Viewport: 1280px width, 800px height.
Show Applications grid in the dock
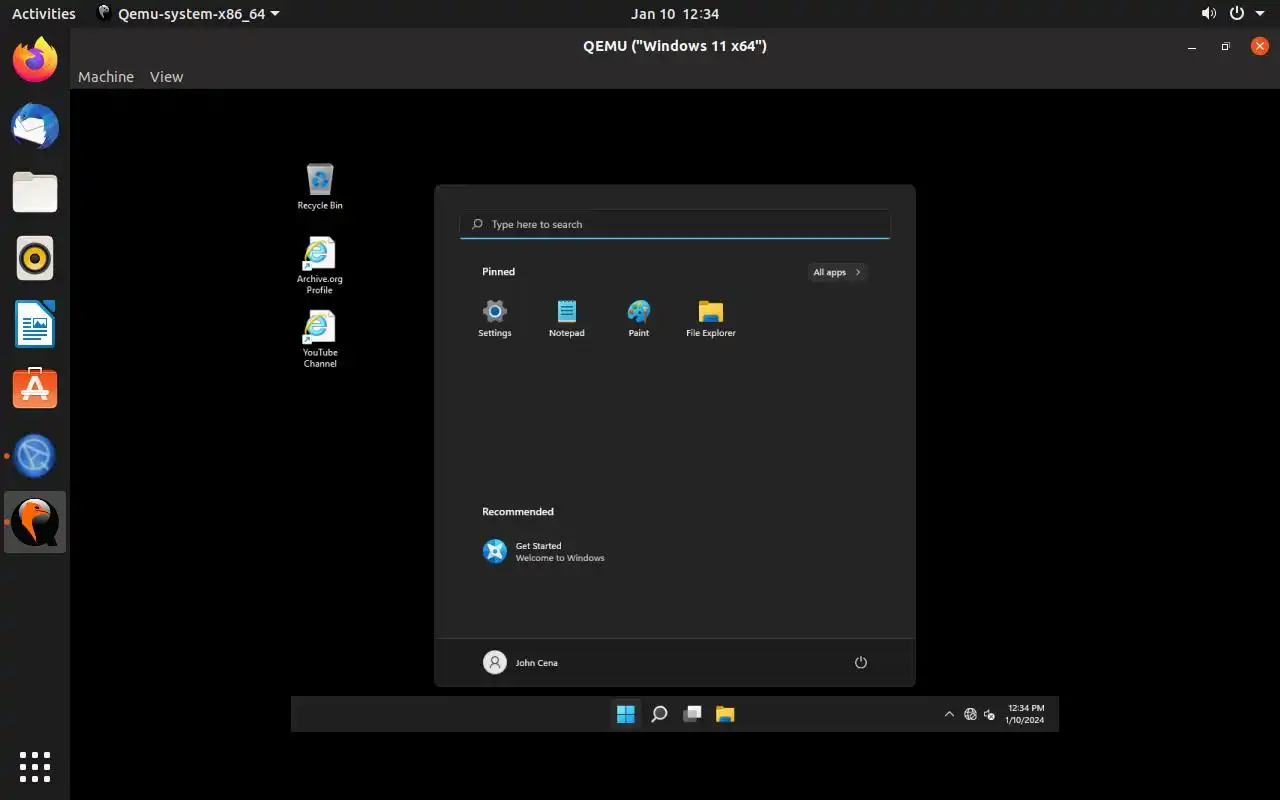35,767
